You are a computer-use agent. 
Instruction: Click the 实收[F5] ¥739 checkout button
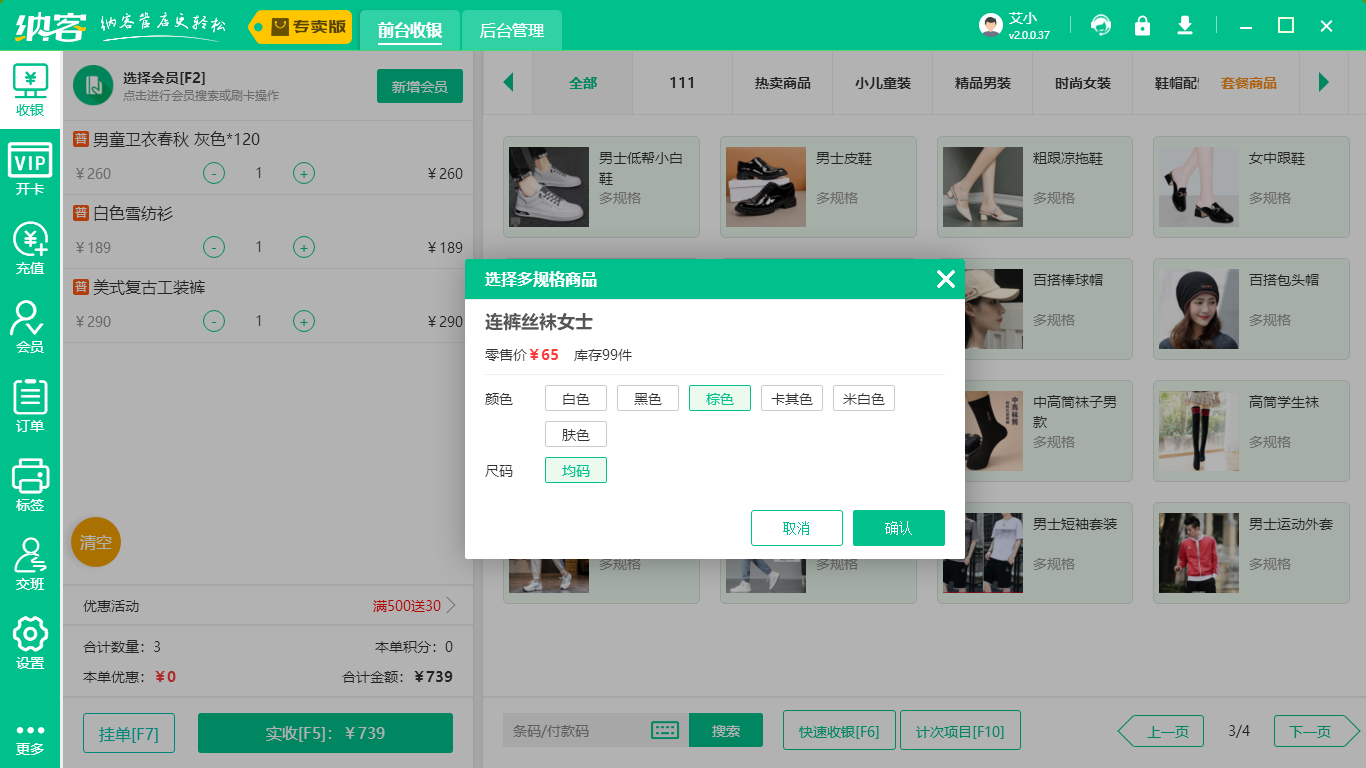[x=325, y=733]
